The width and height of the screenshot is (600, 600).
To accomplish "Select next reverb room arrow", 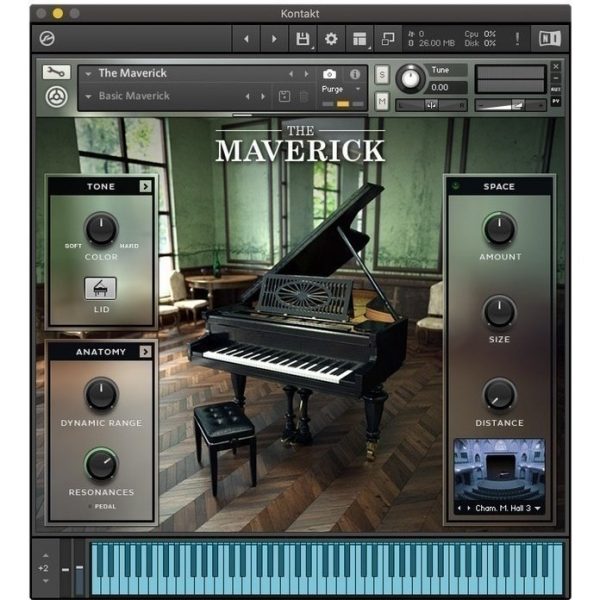I will coord(468,508).
